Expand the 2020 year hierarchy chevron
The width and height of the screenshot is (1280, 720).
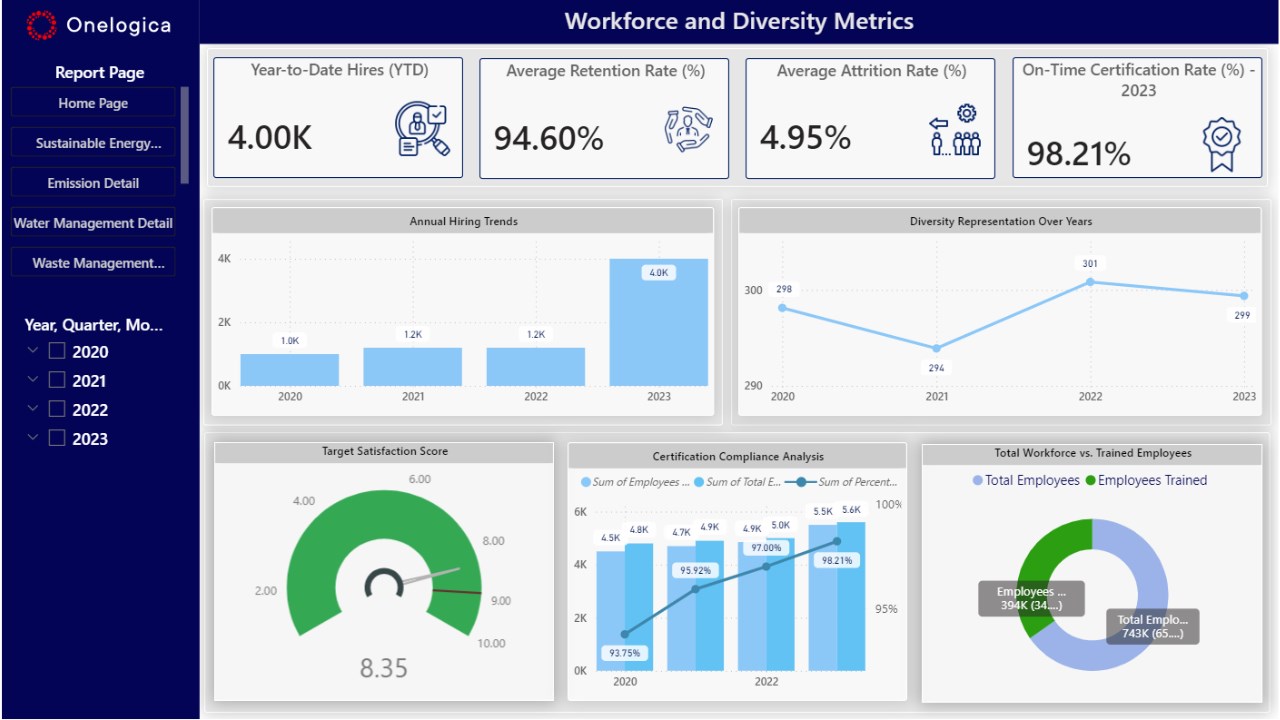[33, 351]
